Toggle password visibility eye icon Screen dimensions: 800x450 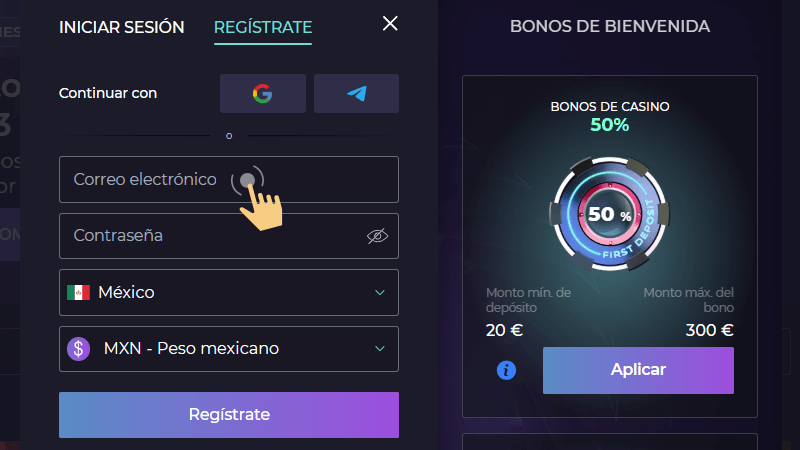point(377,236)
